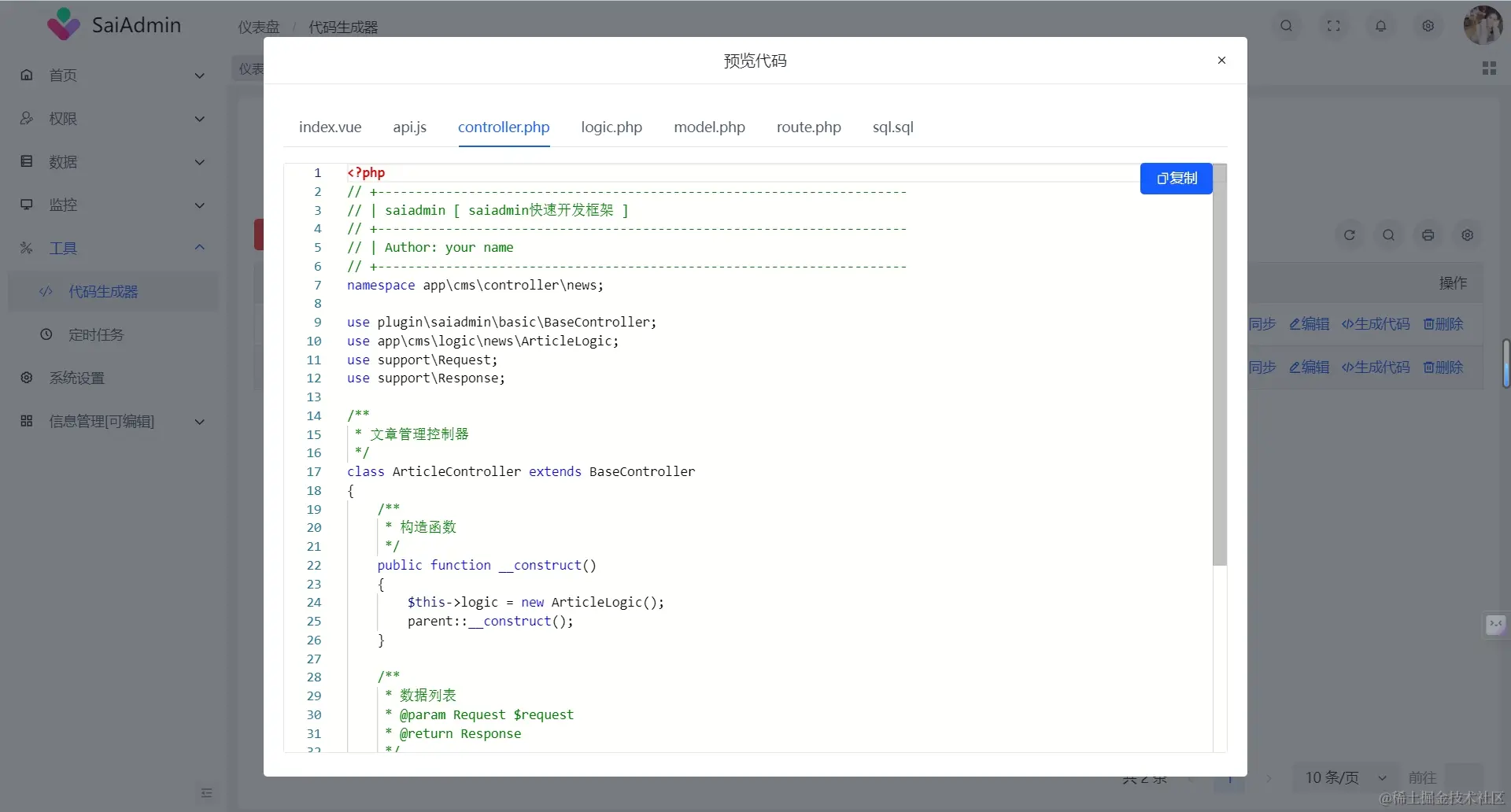Switch to the logic.php tab
1511x812 pixels.
point(611,127)
